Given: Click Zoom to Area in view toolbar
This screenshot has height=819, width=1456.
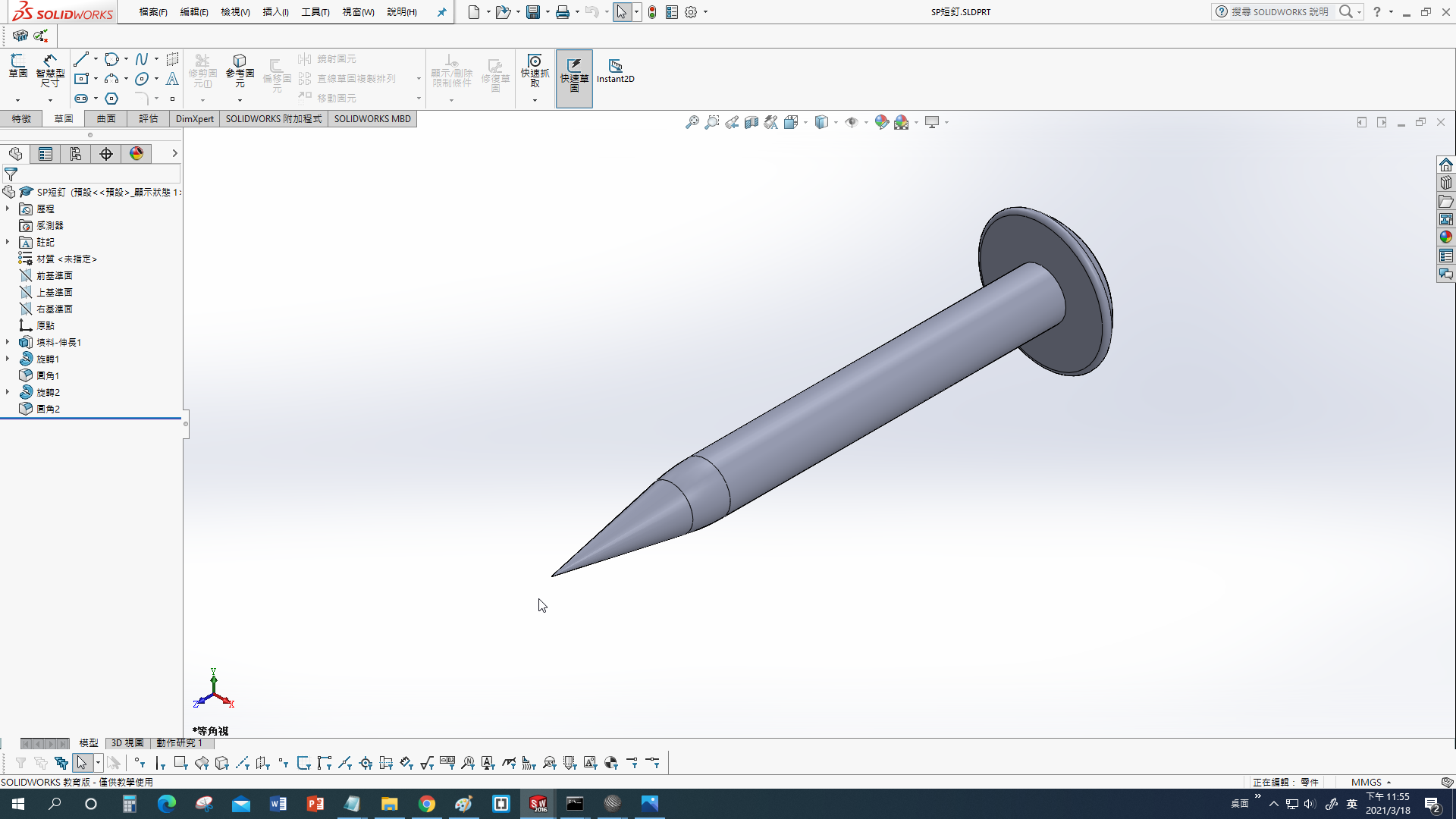Looking at the screenshot, I should point(711,122).
